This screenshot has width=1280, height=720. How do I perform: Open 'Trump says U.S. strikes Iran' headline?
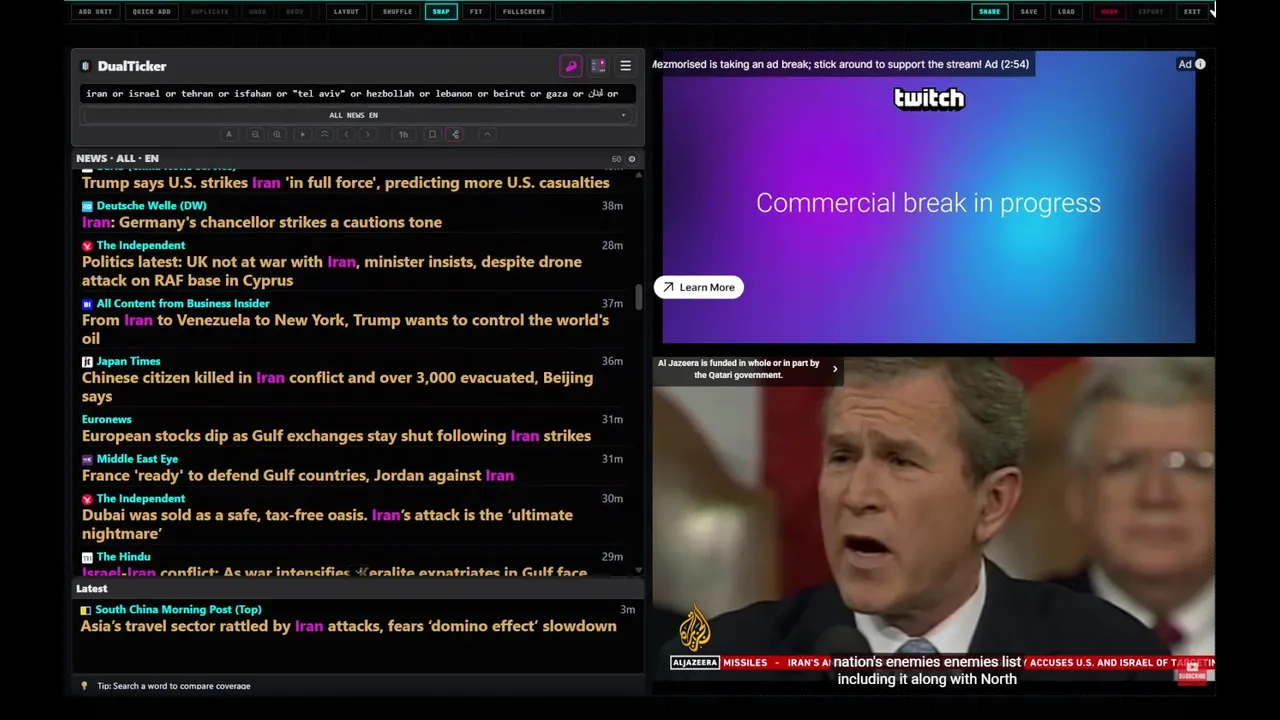(345, 183)
